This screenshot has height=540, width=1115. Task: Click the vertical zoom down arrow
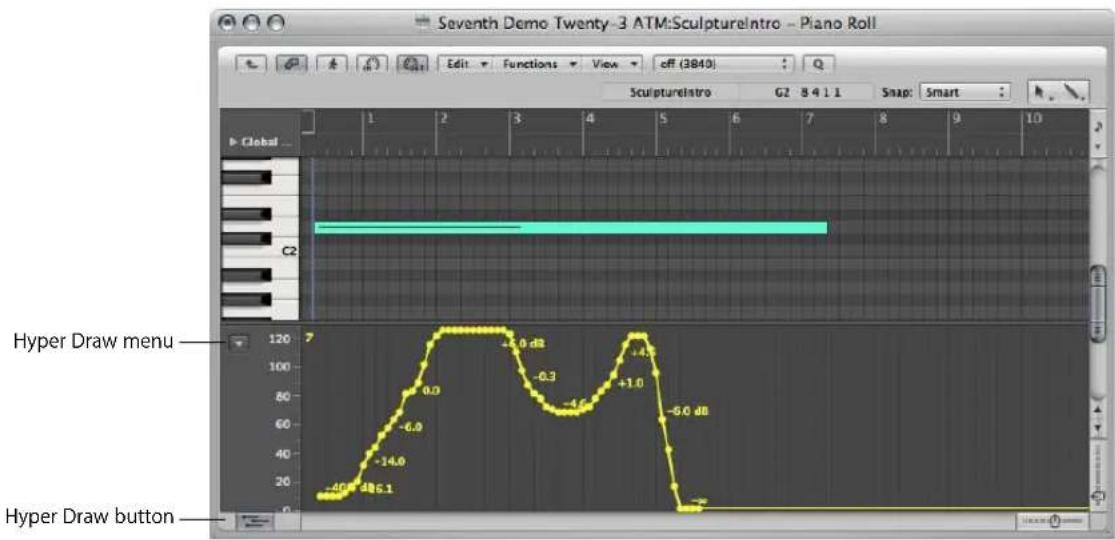(x=1099, y=428)
